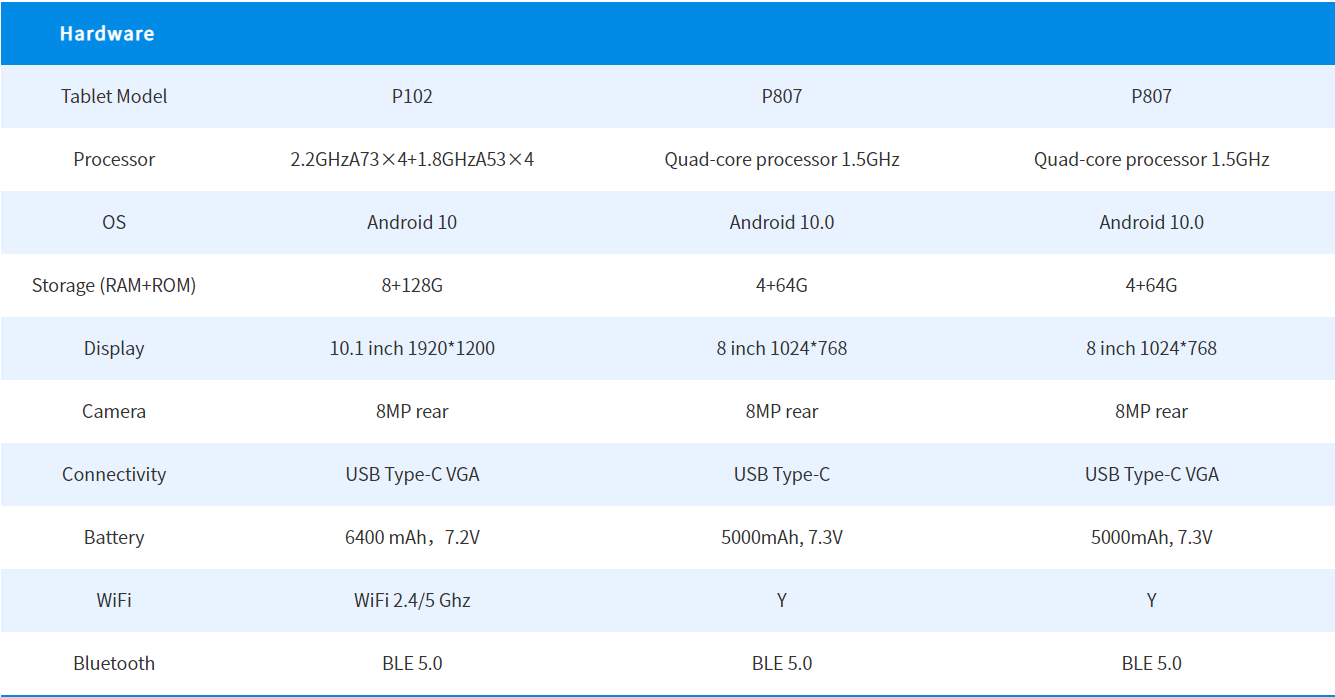The width and height of the screenshot is (1335, 697).
Task: Select the Display row label
Action: point(114,348)
